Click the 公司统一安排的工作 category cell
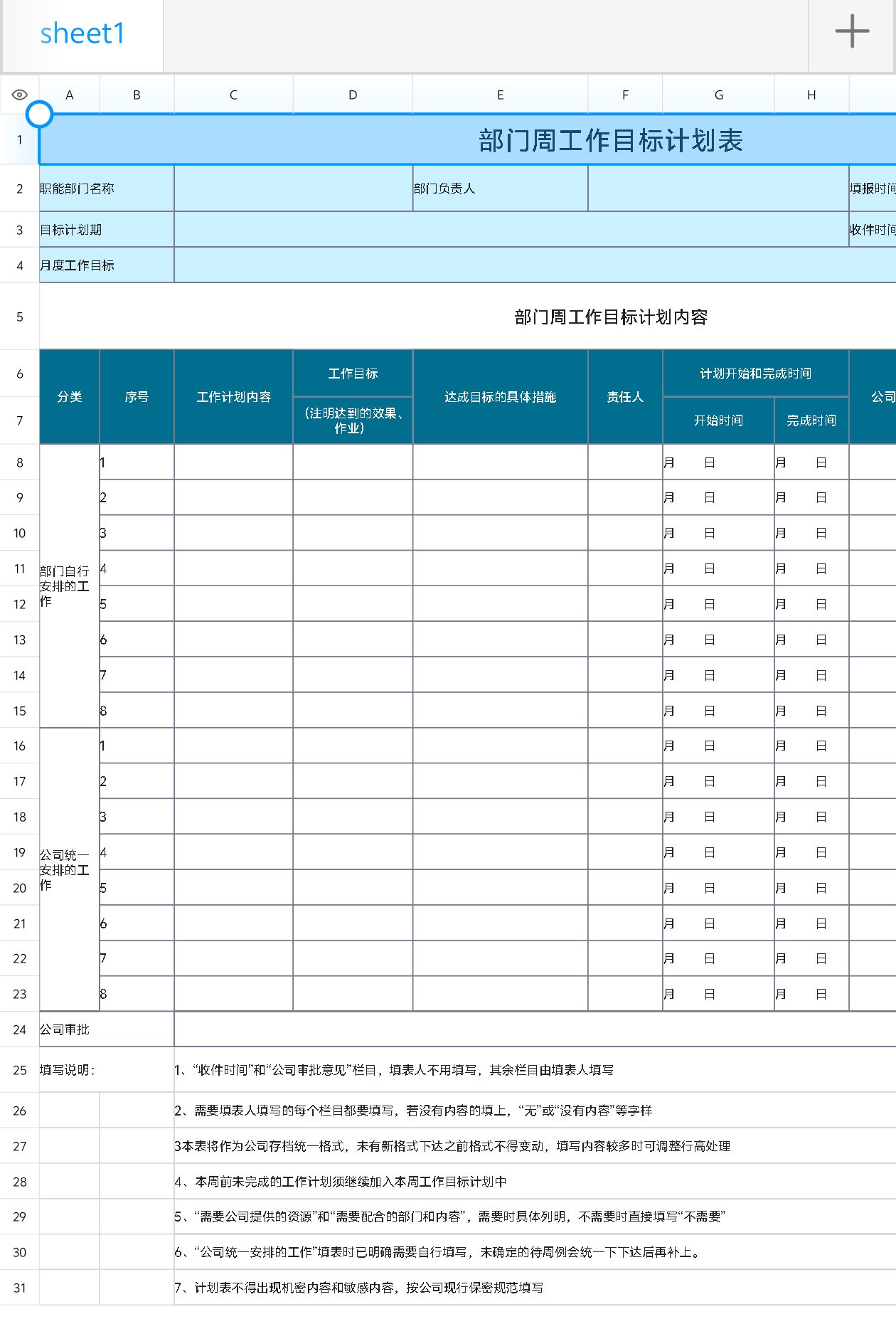 pos(70,869)
